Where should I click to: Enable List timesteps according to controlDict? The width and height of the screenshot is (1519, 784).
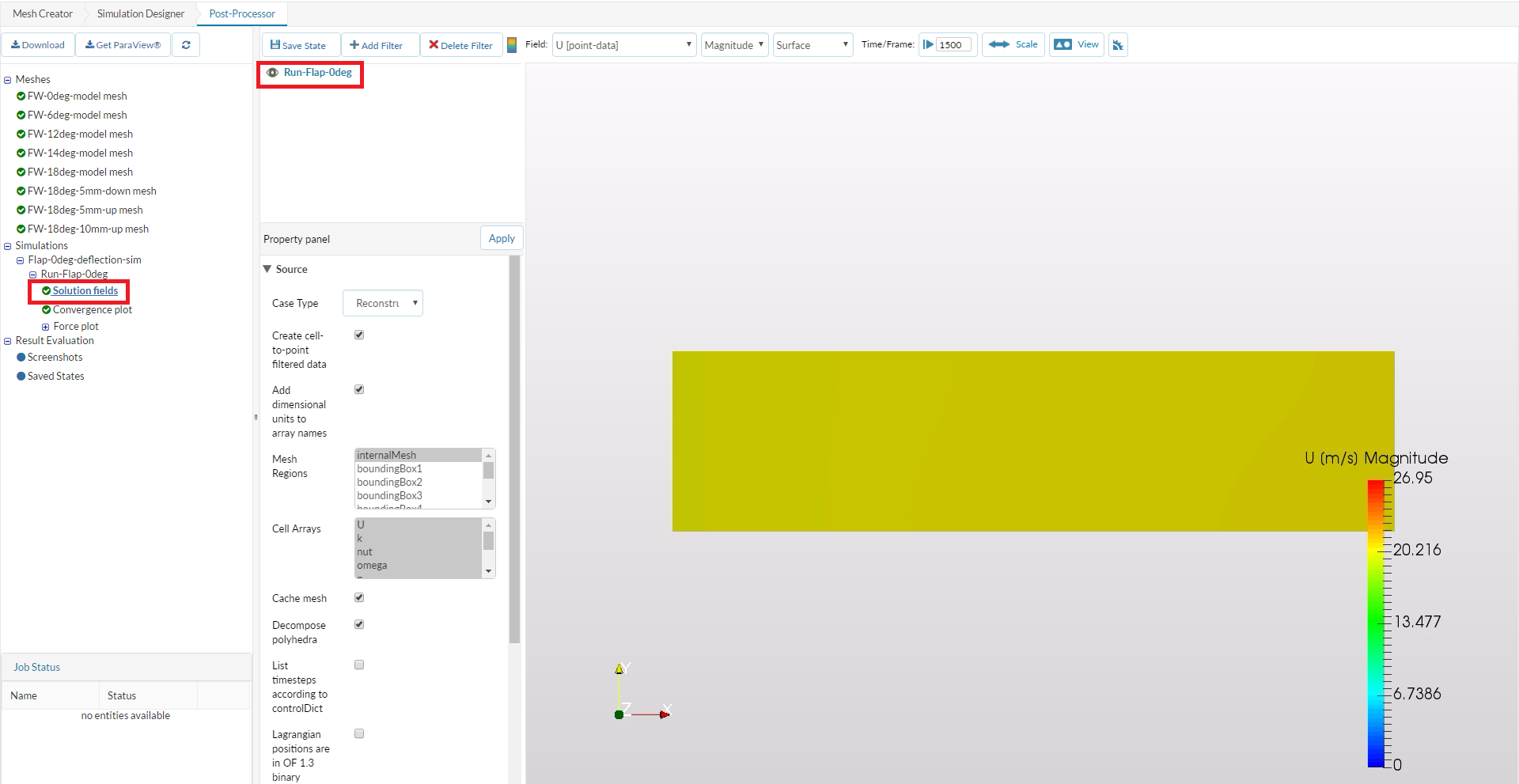coord(359,665)
